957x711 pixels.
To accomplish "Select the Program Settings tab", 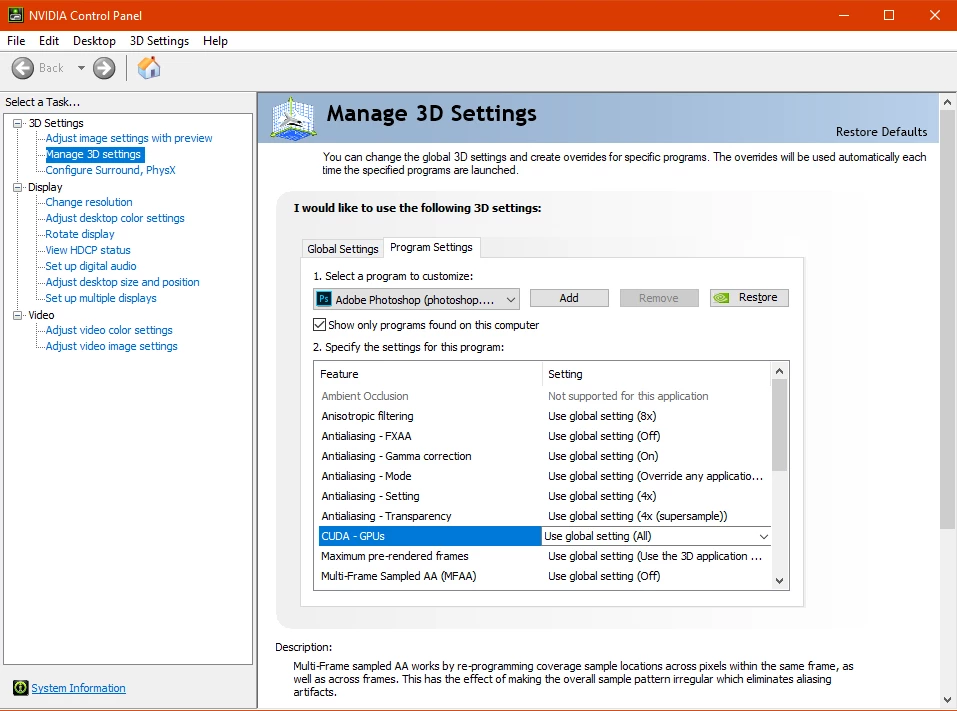I will [432, 247].
